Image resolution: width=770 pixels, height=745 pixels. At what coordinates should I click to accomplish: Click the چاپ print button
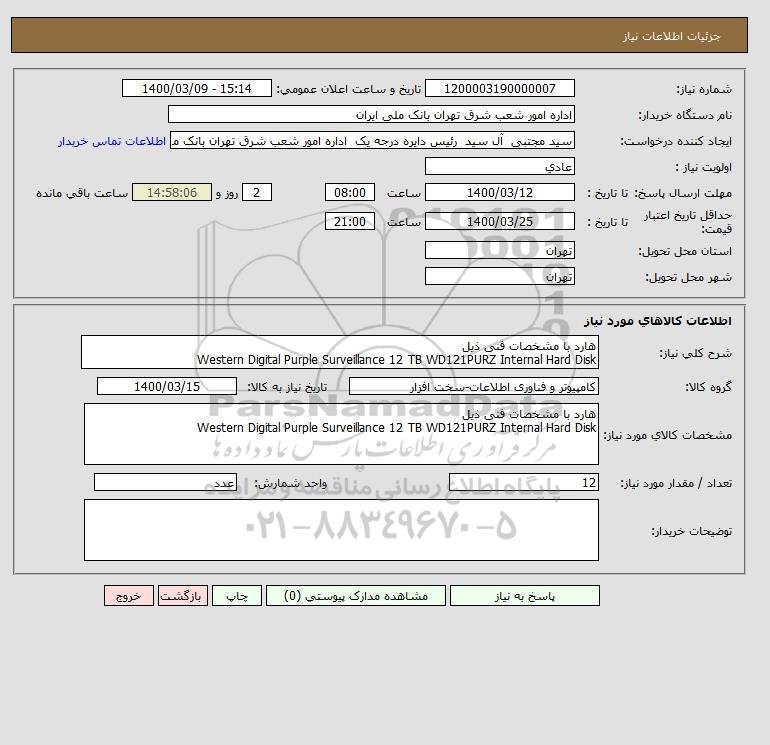(237, 596)
